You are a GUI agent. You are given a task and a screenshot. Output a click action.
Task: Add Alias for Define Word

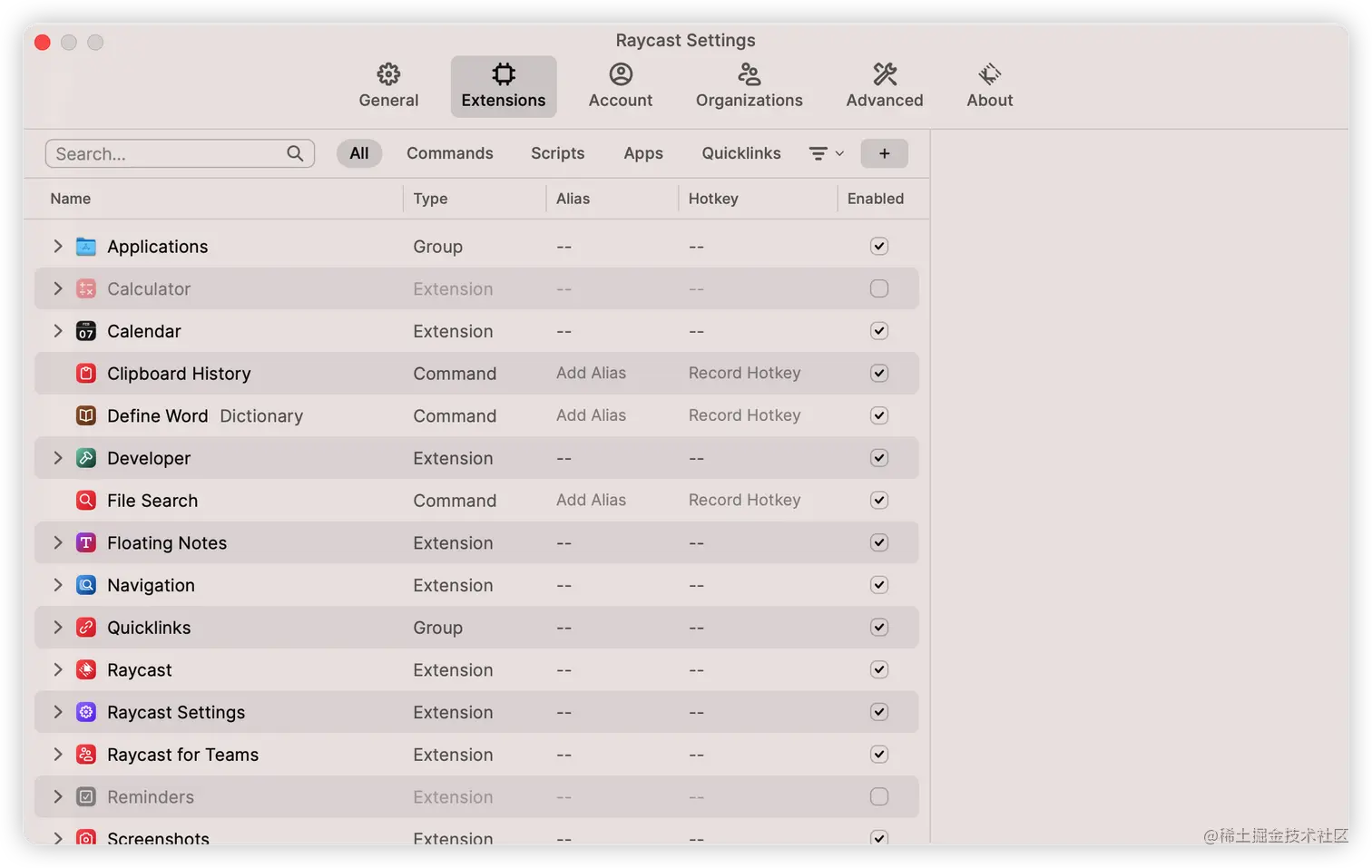592,415
